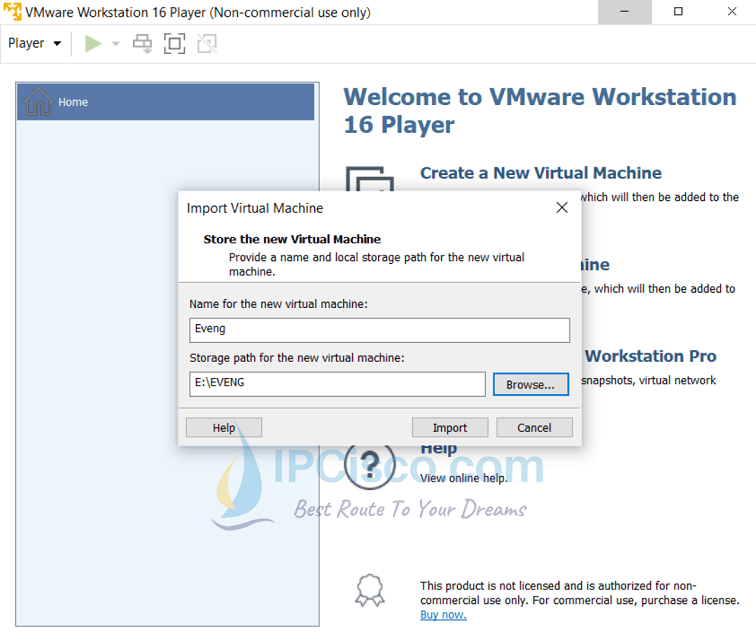Cancel the import dialog
756x639 pixels.
pyautogui.click(x=534, y=428)
